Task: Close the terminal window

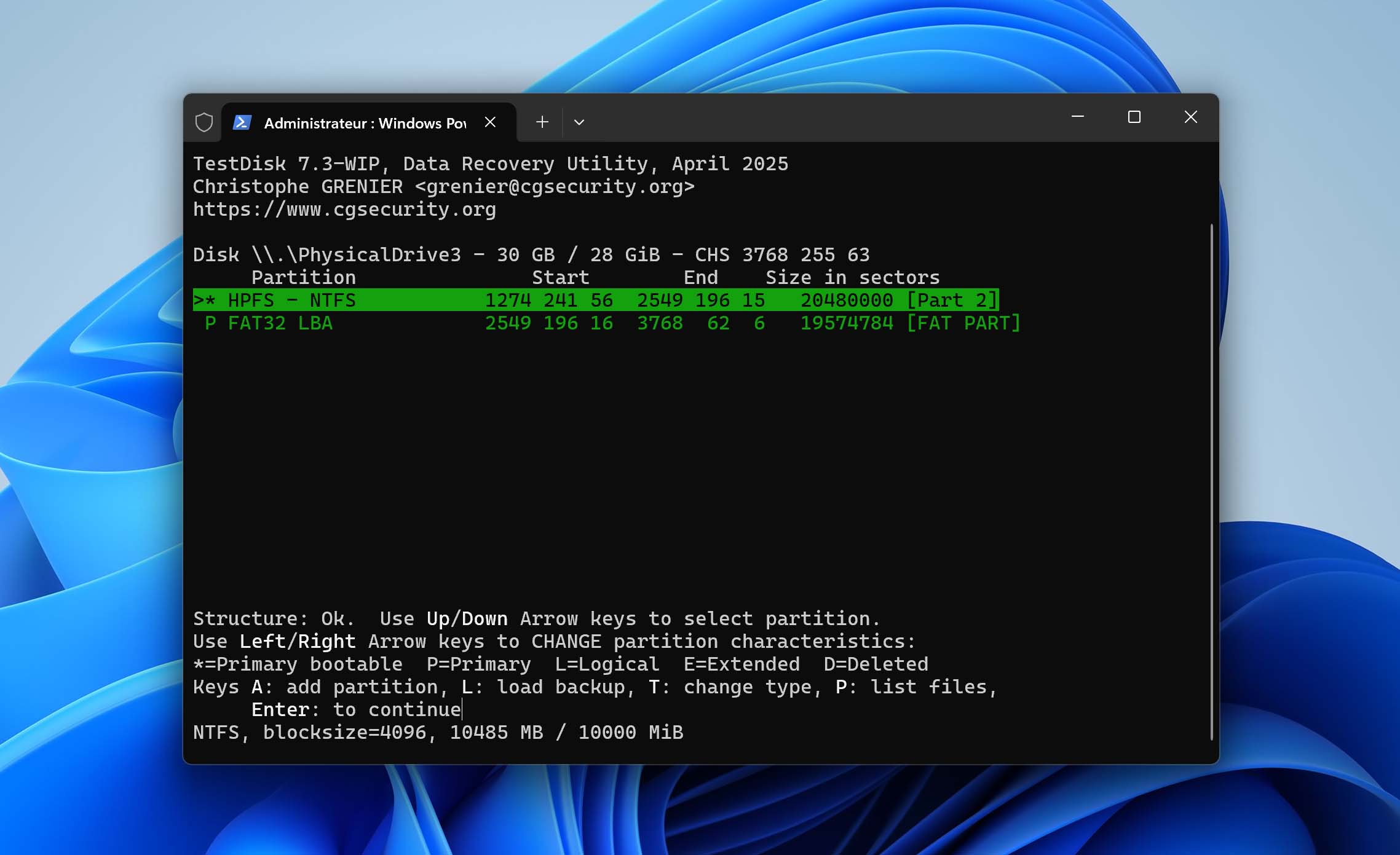Action: pos(1191,117)
